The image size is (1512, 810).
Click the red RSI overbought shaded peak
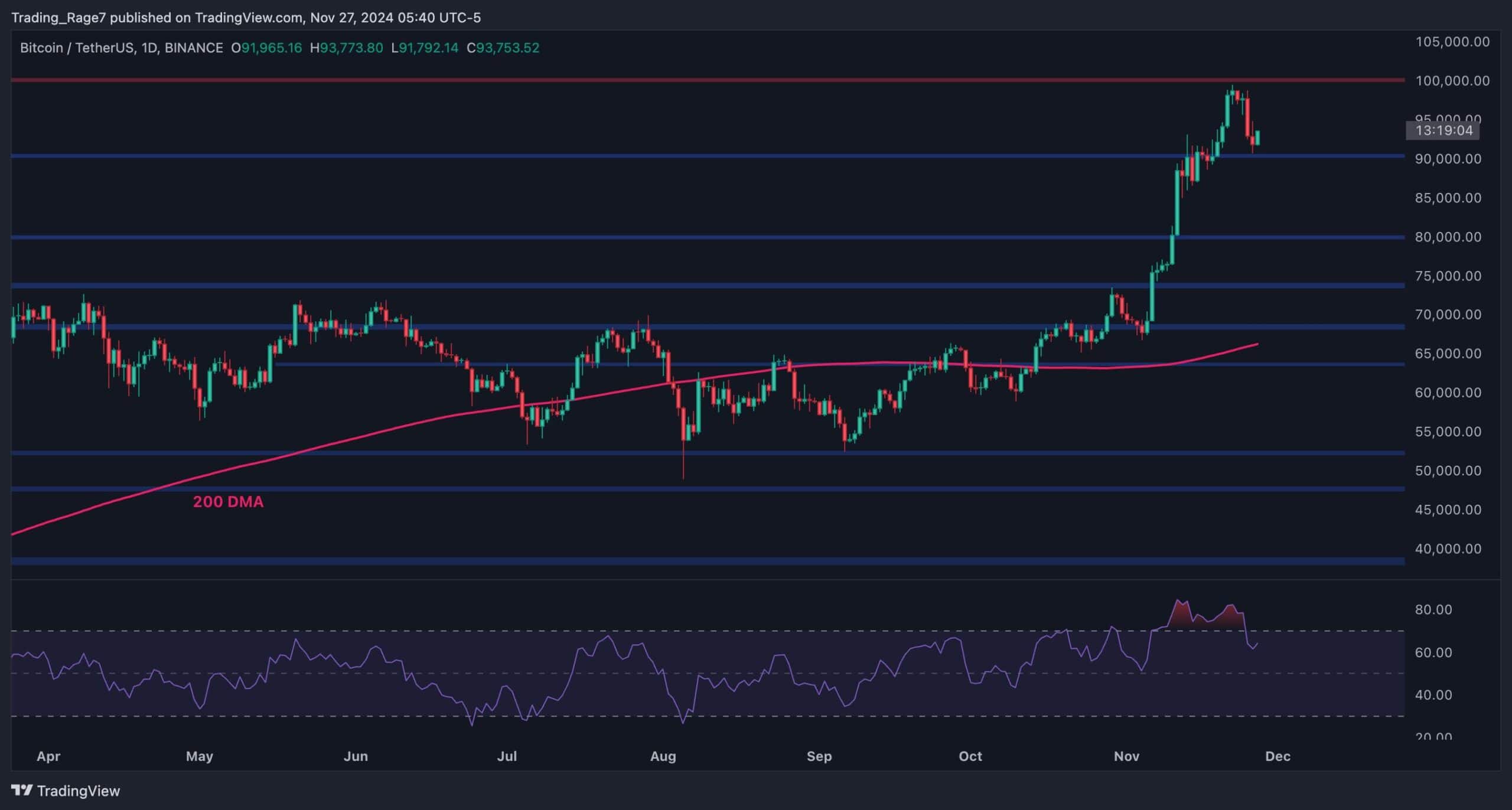coord(1181,615)
